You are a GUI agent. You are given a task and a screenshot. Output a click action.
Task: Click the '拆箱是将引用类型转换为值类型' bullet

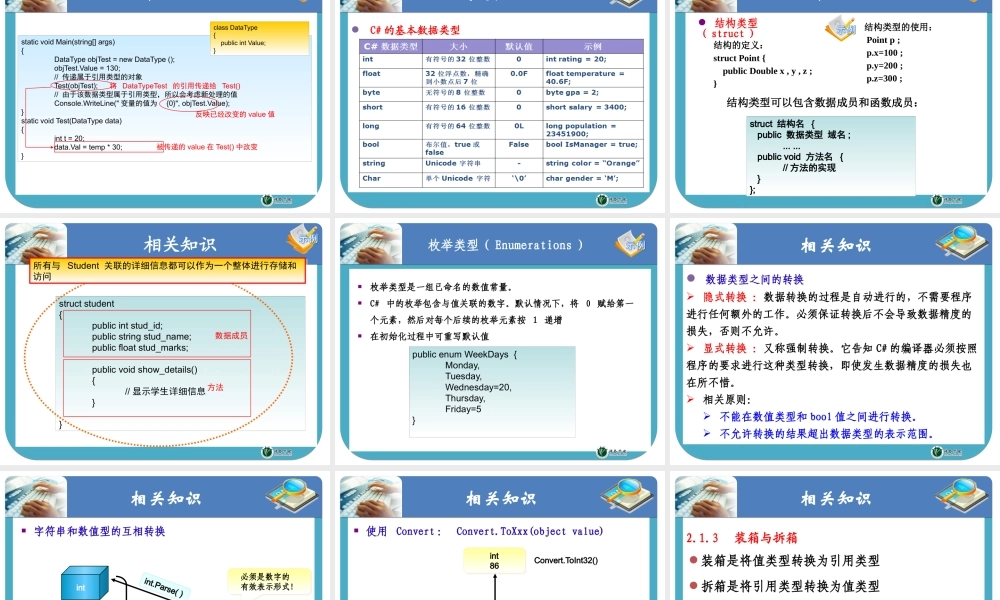[790, 586]
